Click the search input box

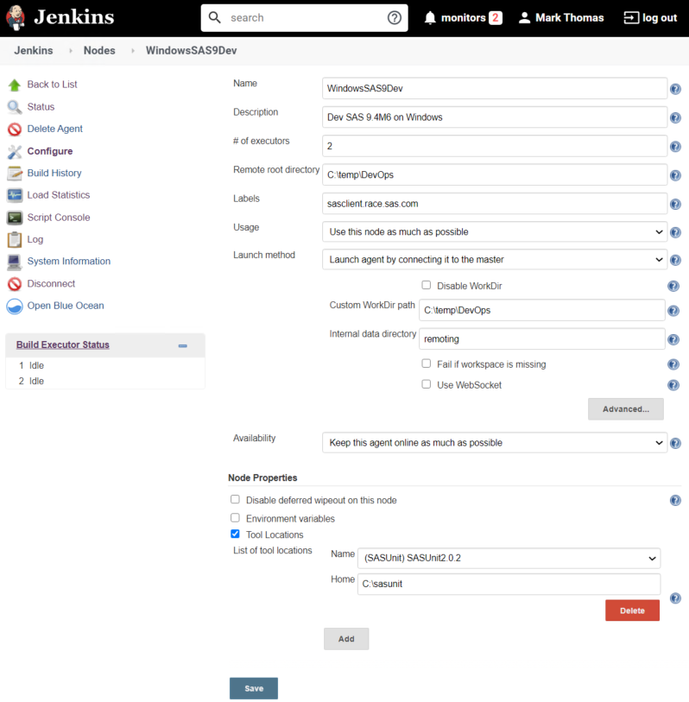tap(304, 18)
